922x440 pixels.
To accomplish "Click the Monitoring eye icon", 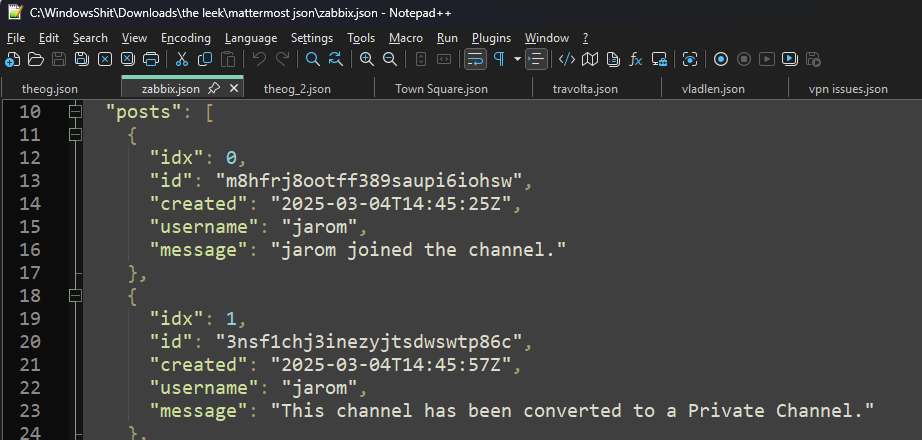I will tap(690, 59).
